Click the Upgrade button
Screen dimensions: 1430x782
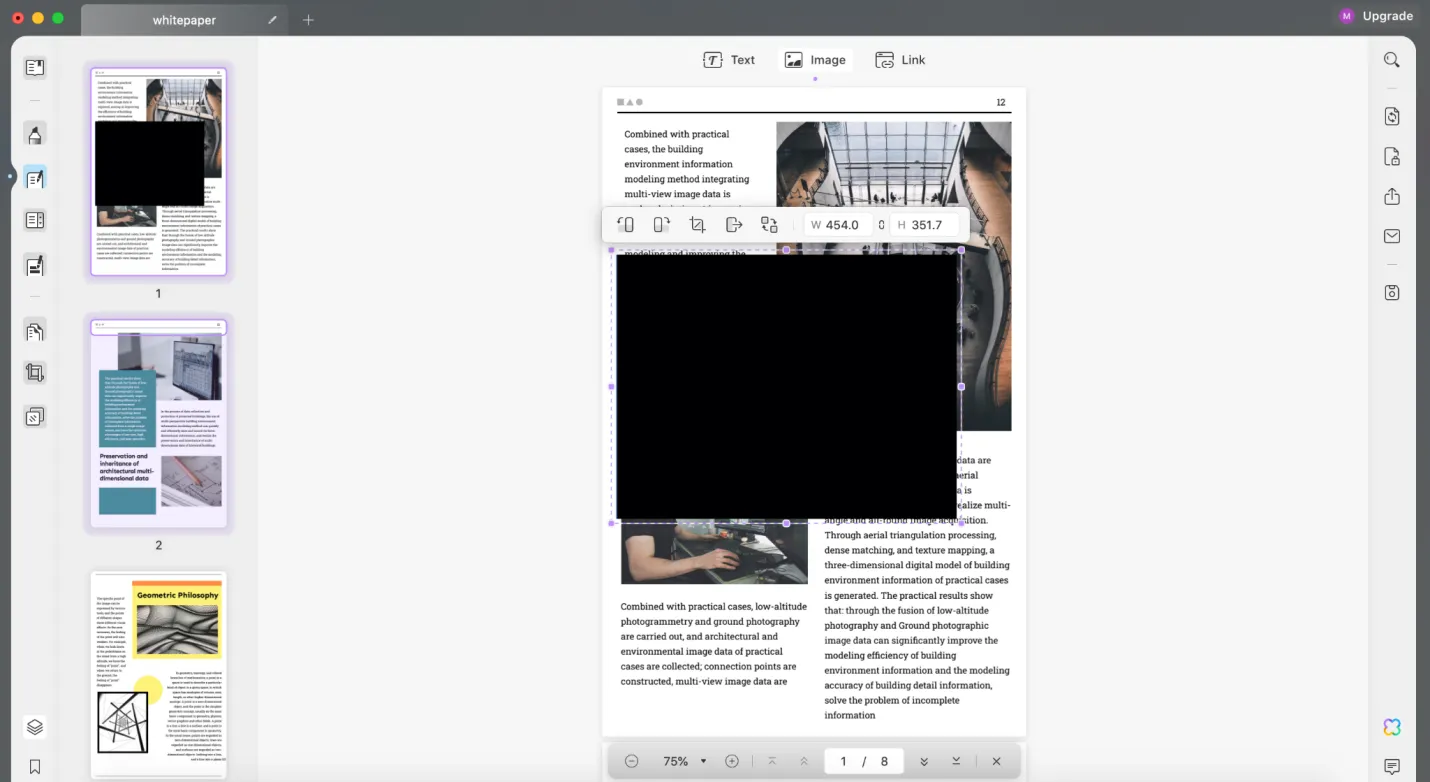coord(1388,15)
